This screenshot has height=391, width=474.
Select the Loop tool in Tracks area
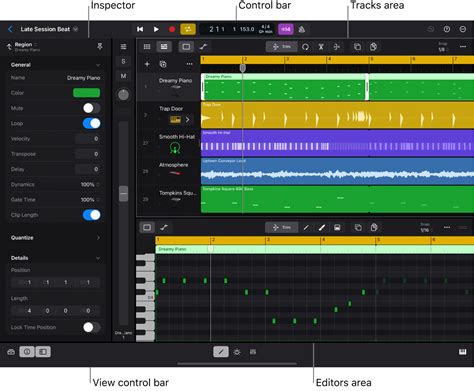pyautogui.click(x=305, y=47)
